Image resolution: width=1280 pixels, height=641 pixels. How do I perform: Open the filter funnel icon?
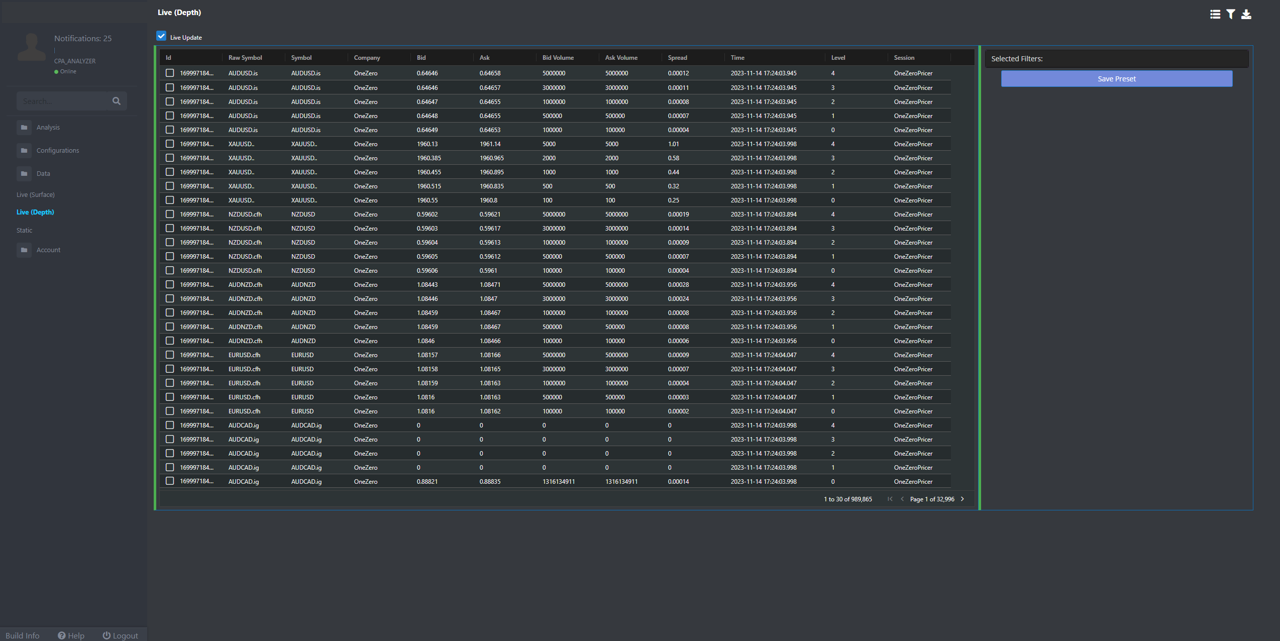pos(1231,14)
